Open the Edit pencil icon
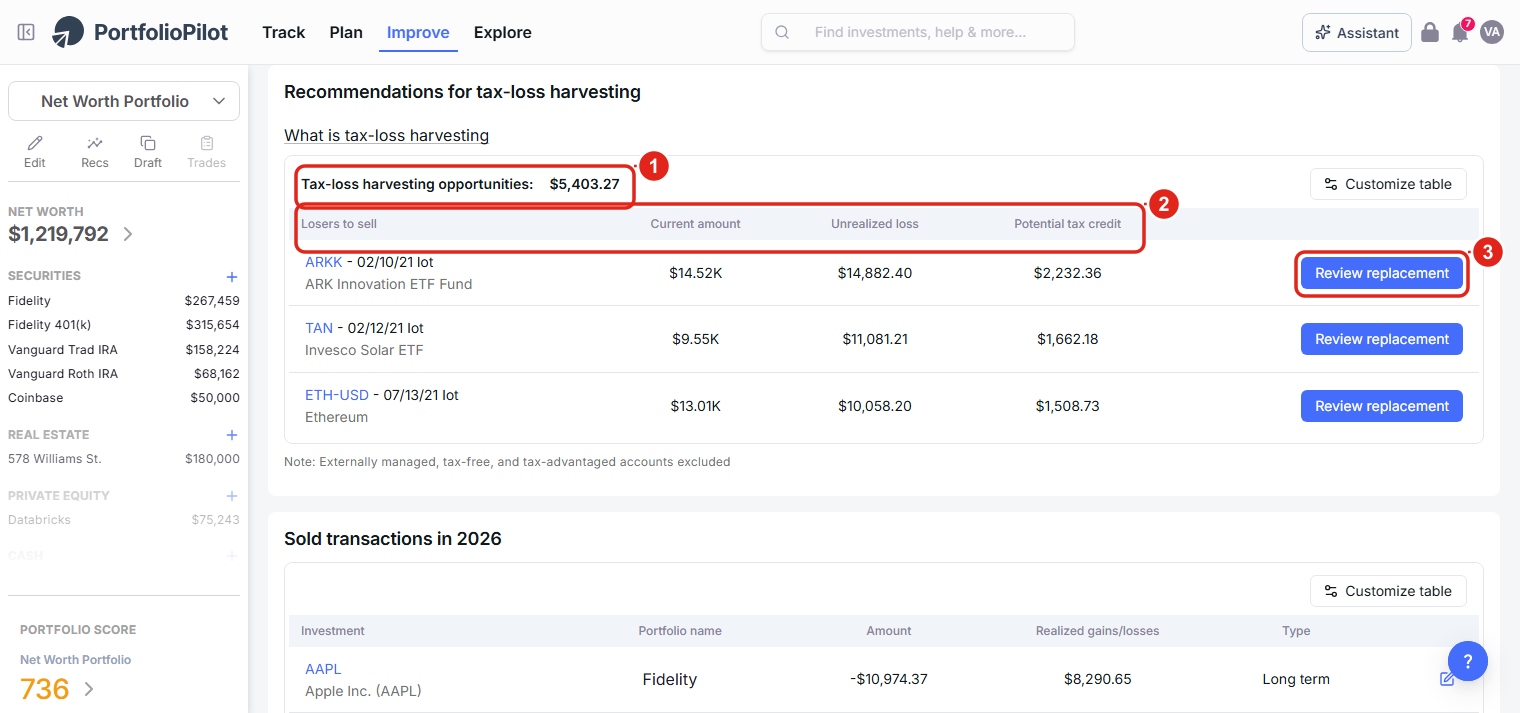 [35, 143]
